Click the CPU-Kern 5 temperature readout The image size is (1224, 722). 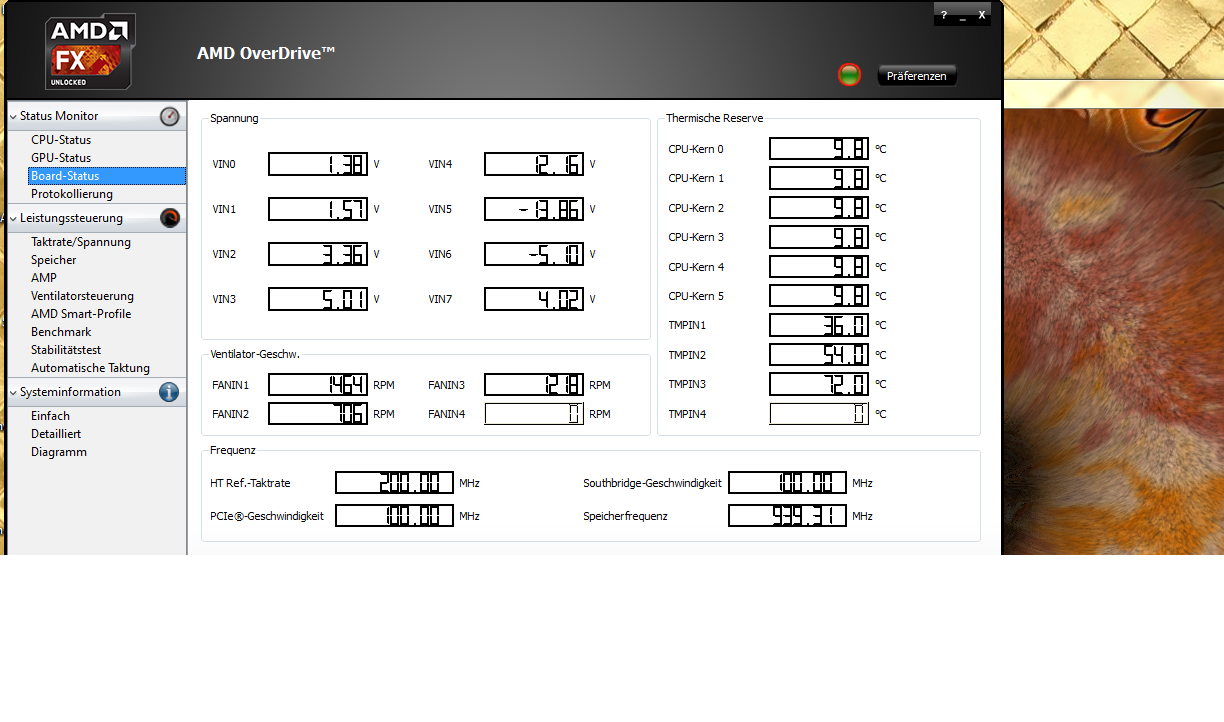coord(819,296)
